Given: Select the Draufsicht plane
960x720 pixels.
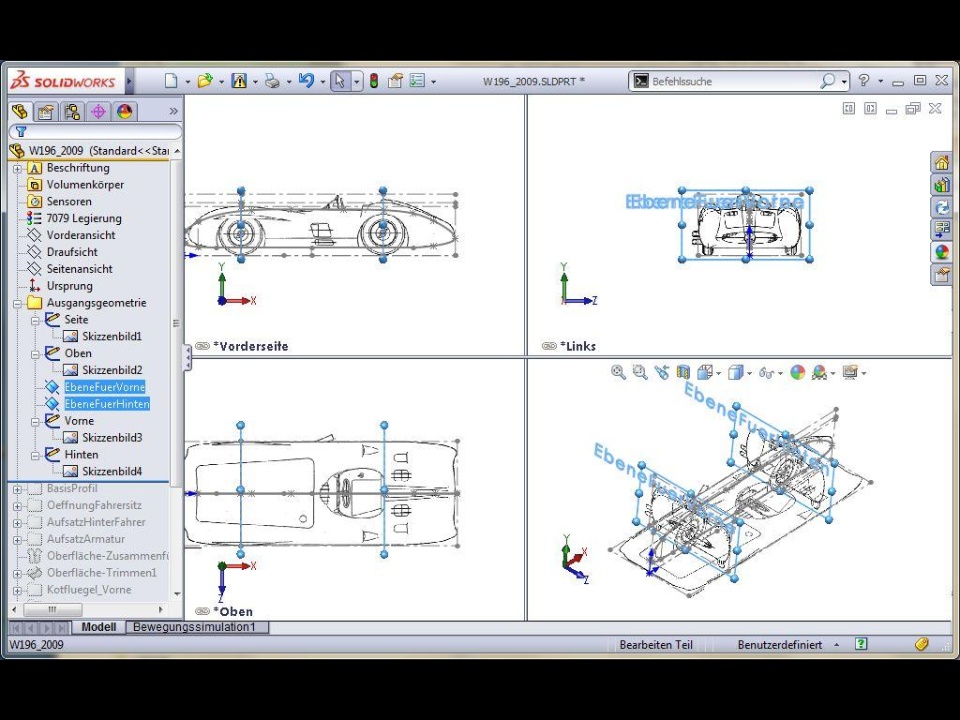Looking at the screenshot, I should click(x=72, y=252).
